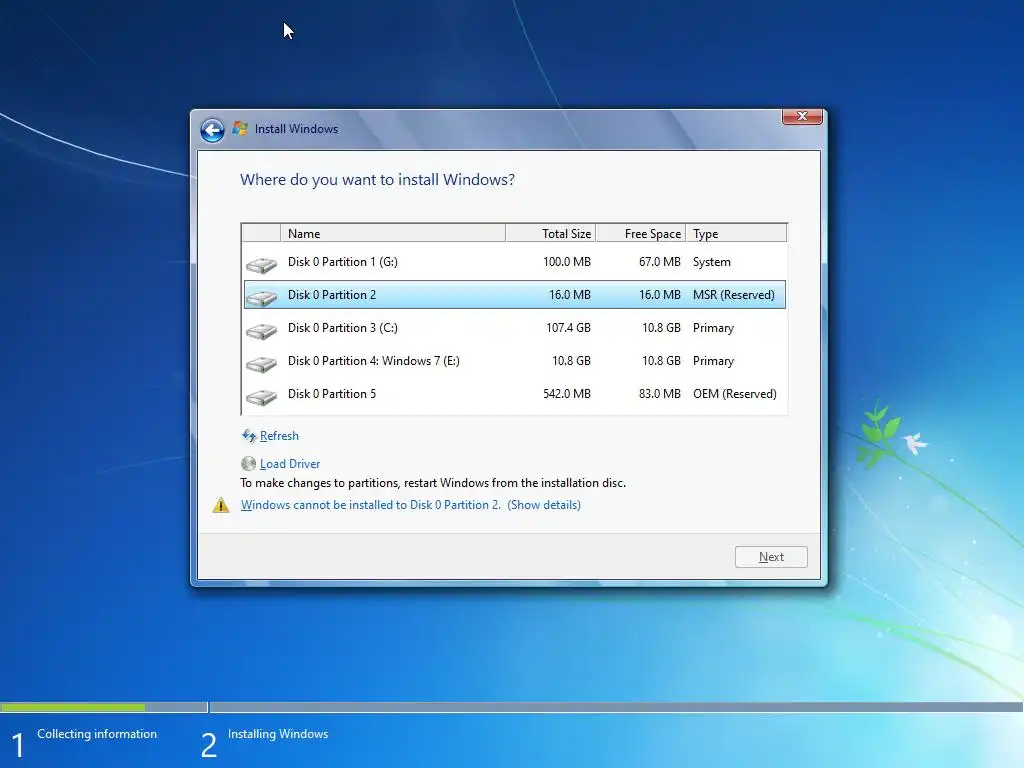This screenshot has width=1024, height=768.
Task: Click the Primary type cell for Partition 4
Action: pyautogui.click(x=713, y=360)
